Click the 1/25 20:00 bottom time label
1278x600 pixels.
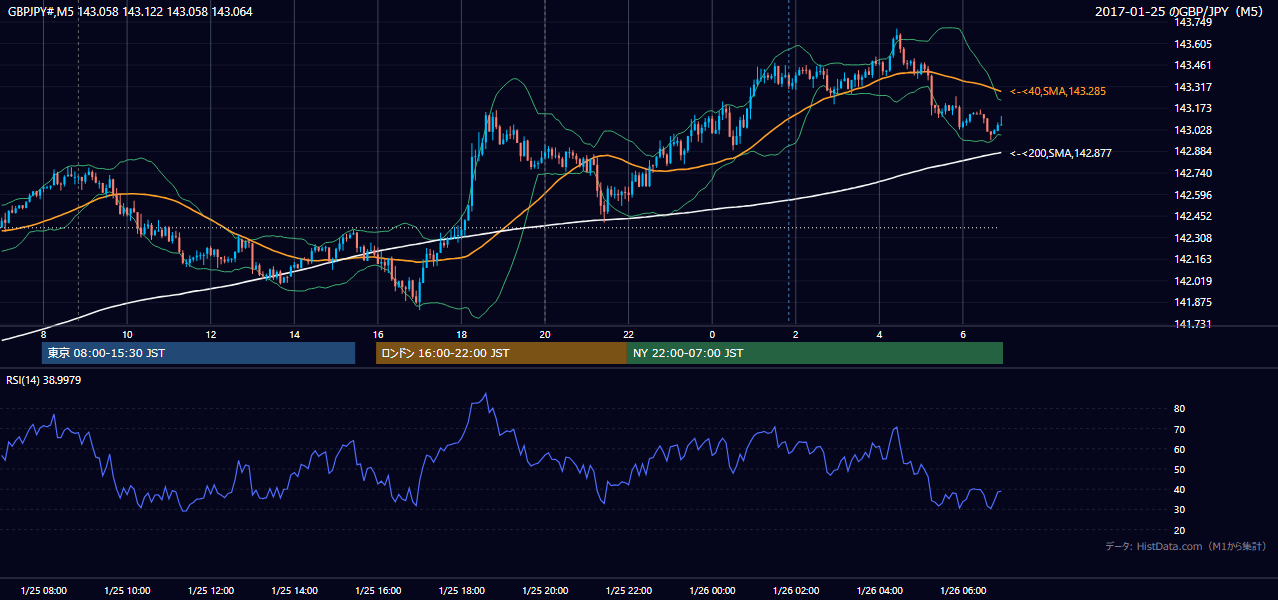545,591
